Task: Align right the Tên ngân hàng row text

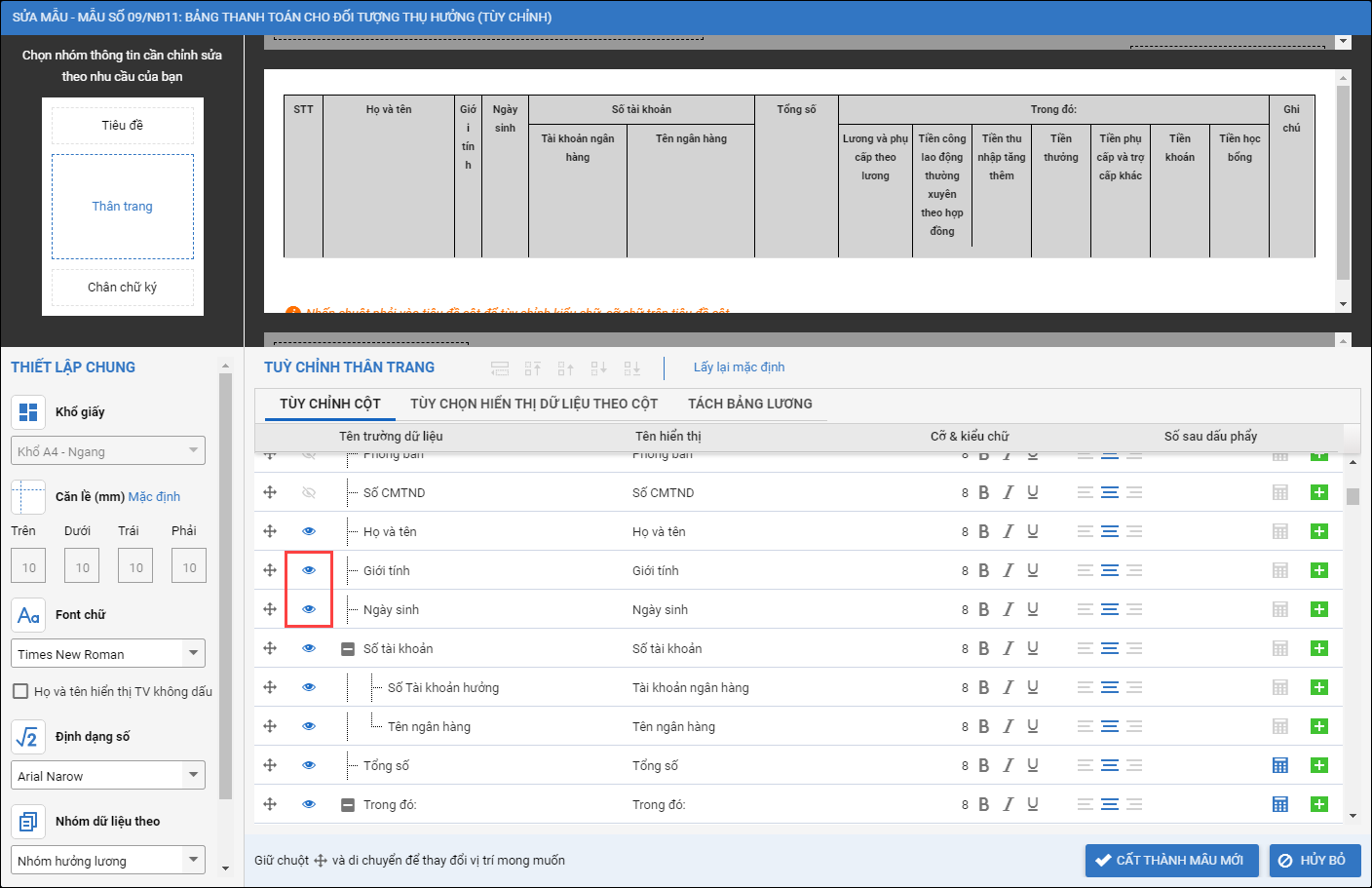Action: tap(1133, 726)
